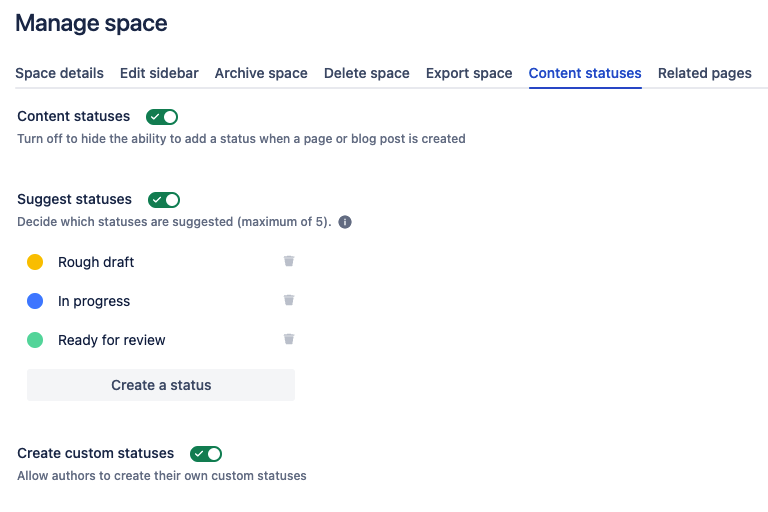Toggle the Content statuses switch
768x512 pixels.
162,117
